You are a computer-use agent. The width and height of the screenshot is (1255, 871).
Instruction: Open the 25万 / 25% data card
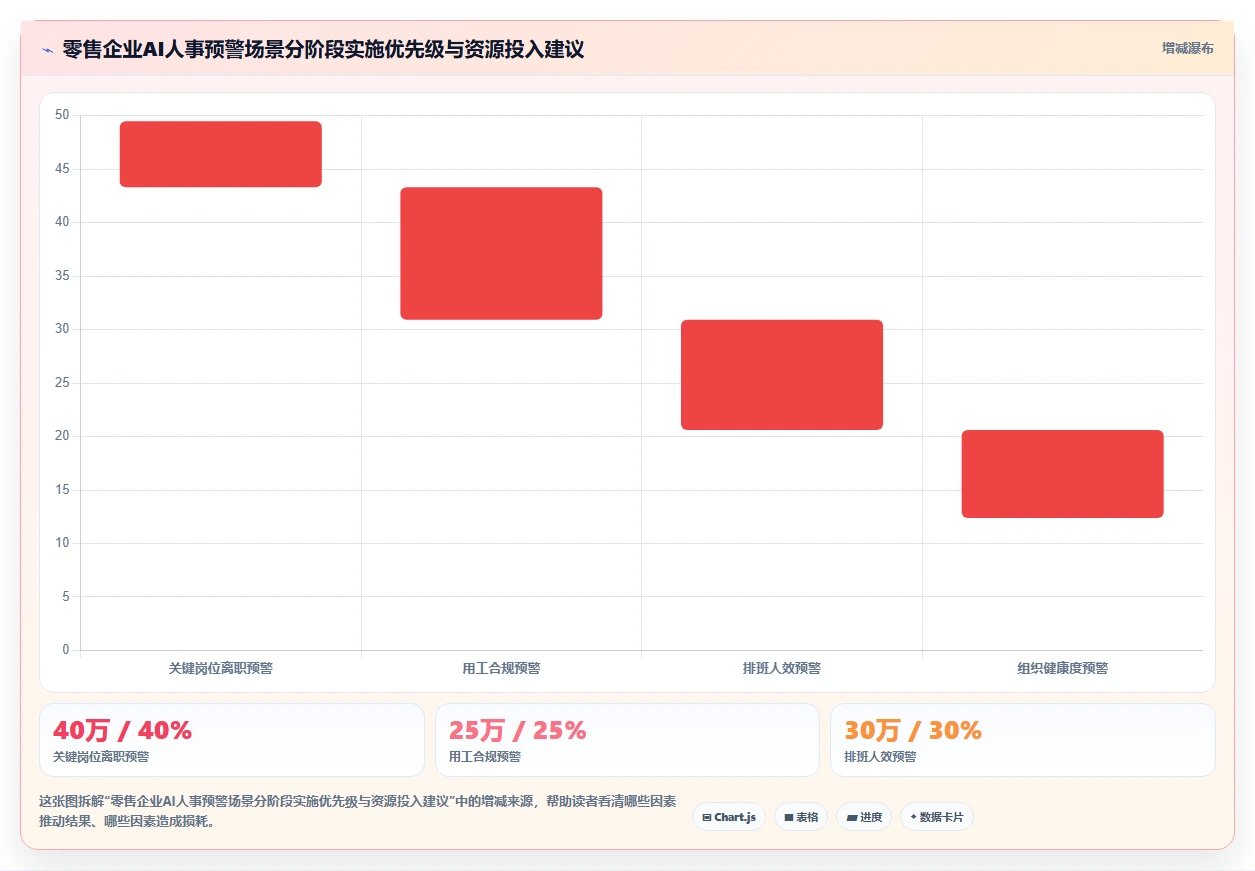click(x=627, y=740)
